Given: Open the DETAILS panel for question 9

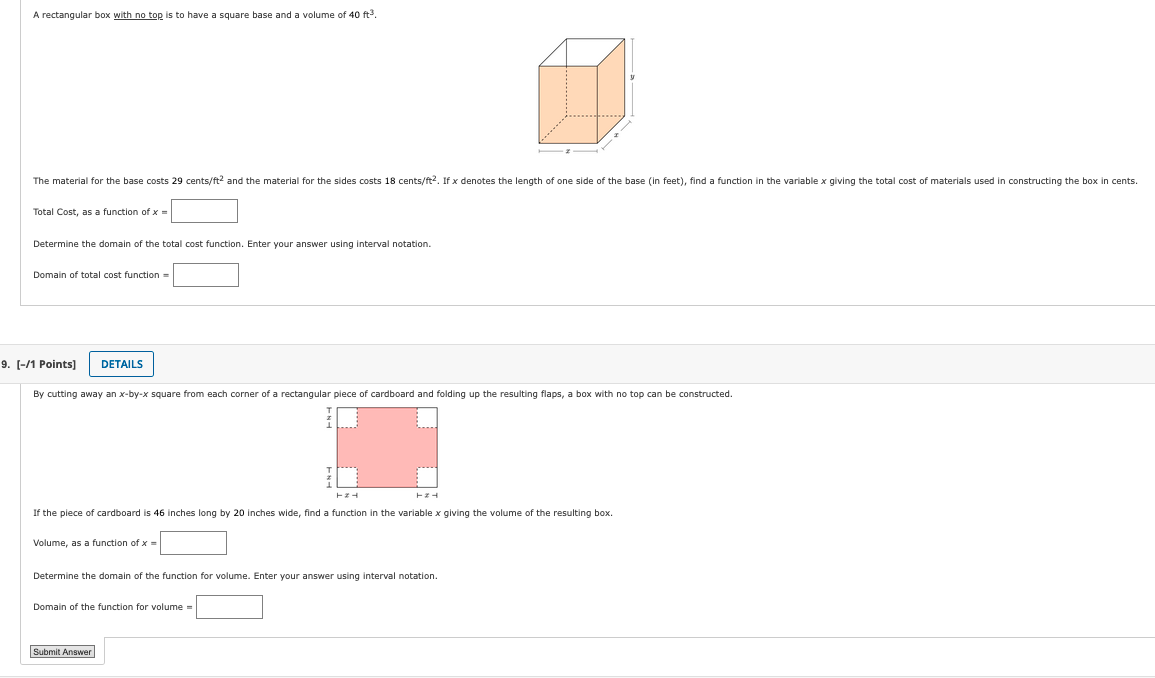Looking at the screenshot, I should 121,364.
